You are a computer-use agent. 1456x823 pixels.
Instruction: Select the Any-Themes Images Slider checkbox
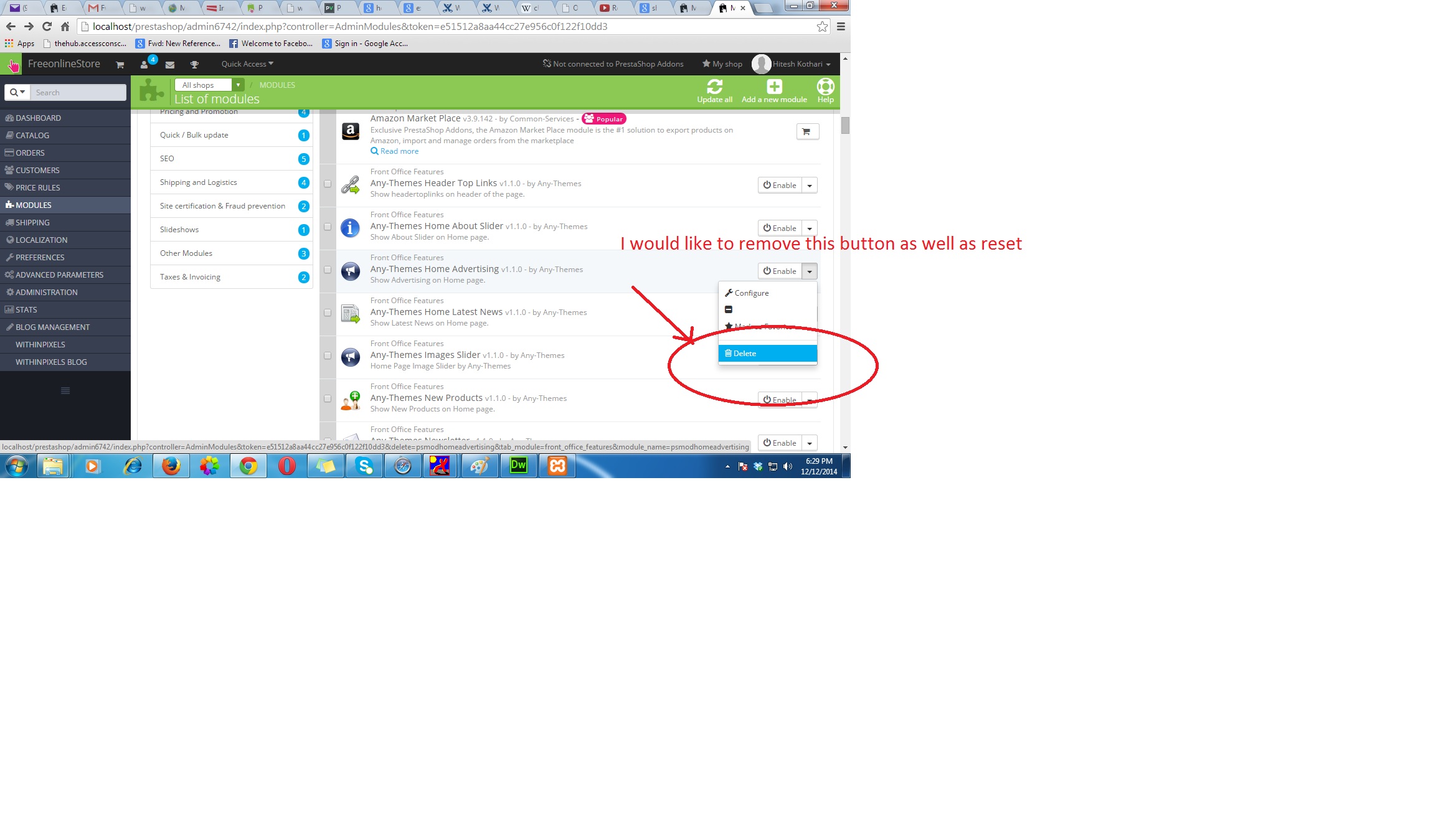pyautogui.click(x=328, y=355)
